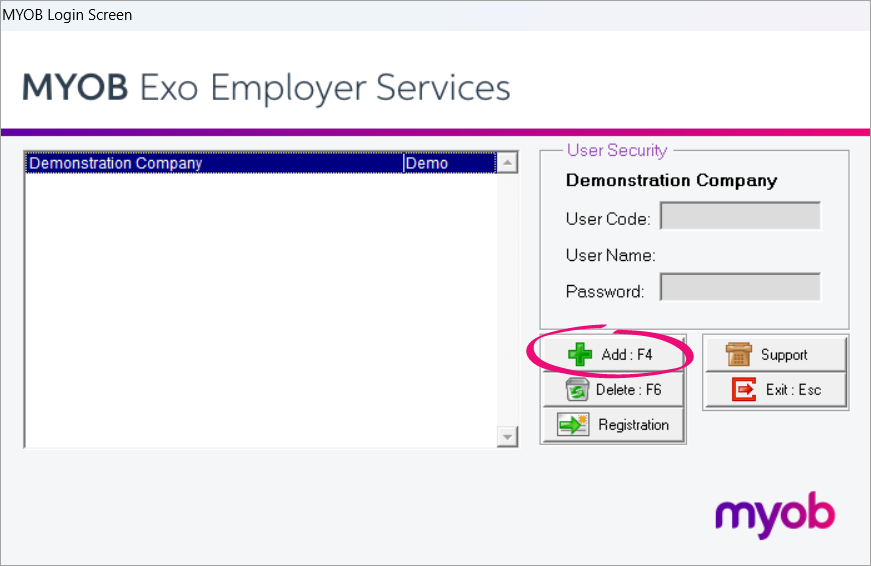Click the User Code label
The width and height of the screenshot is (871, 566).
(x=608, y=219)
